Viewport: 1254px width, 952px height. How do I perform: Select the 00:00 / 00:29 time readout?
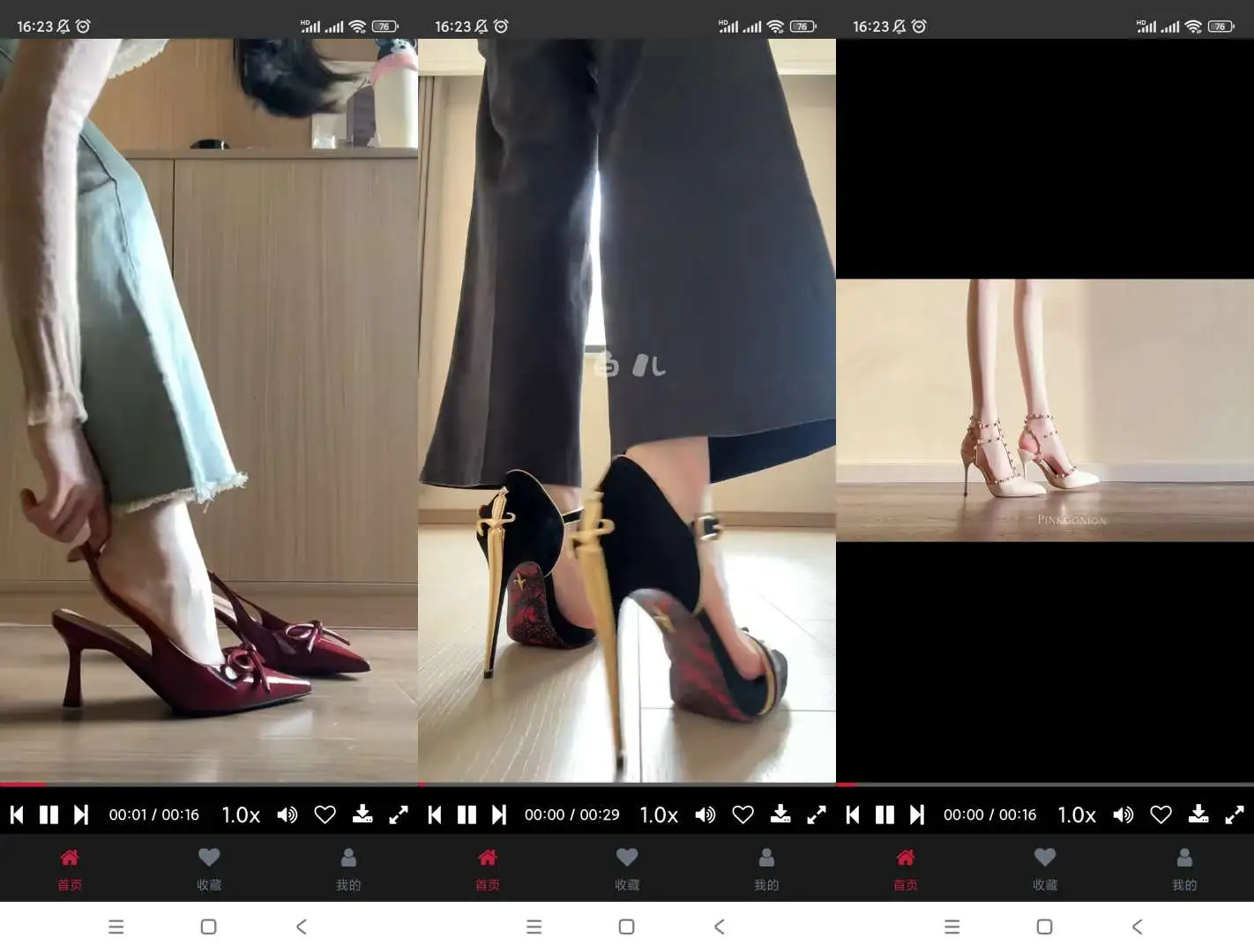(x=572, y=814)
